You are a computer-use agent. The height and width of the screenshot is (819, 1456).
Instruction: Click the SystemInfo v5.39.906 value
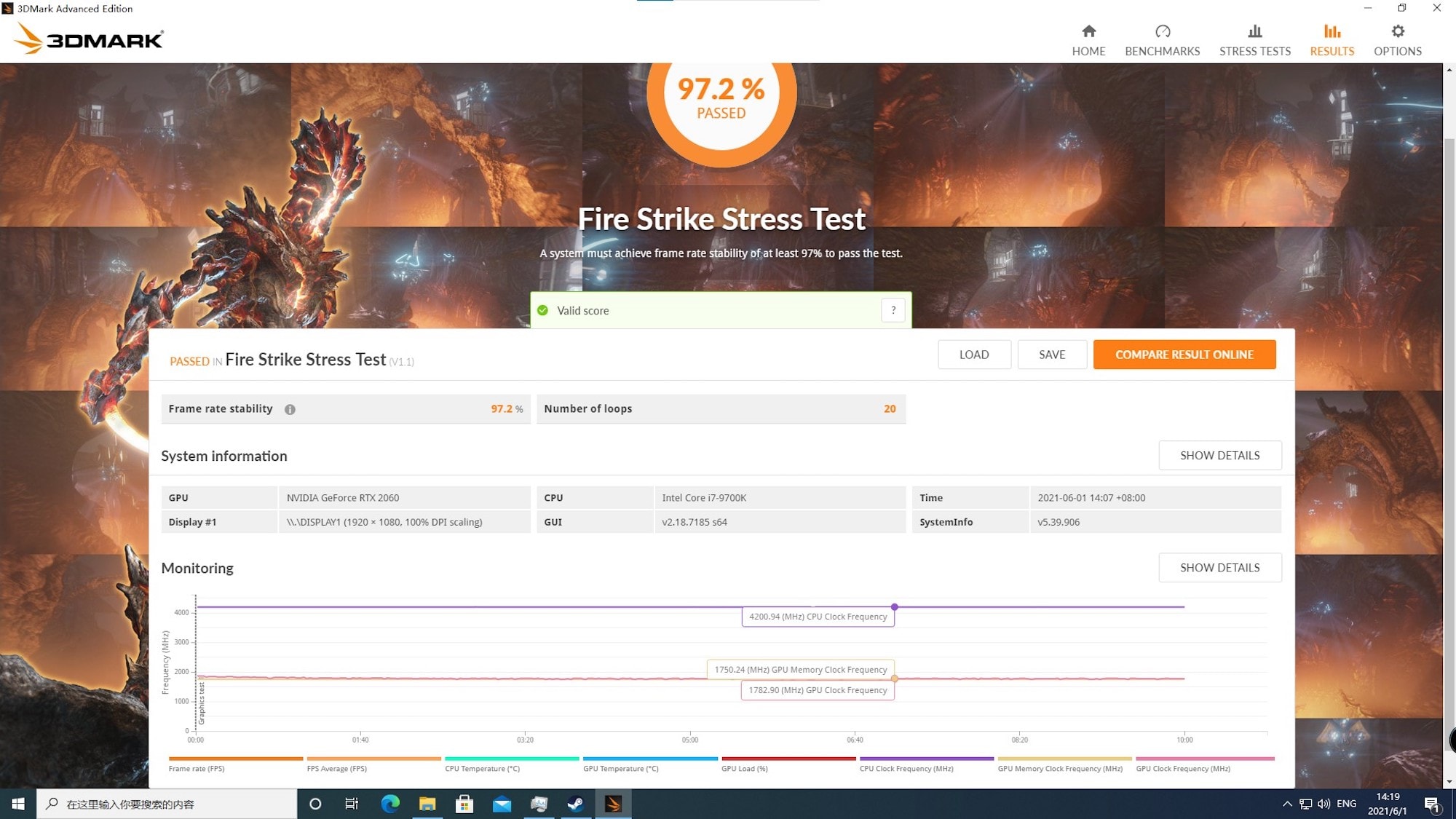pyautogui.click(x=1059, y=522)
